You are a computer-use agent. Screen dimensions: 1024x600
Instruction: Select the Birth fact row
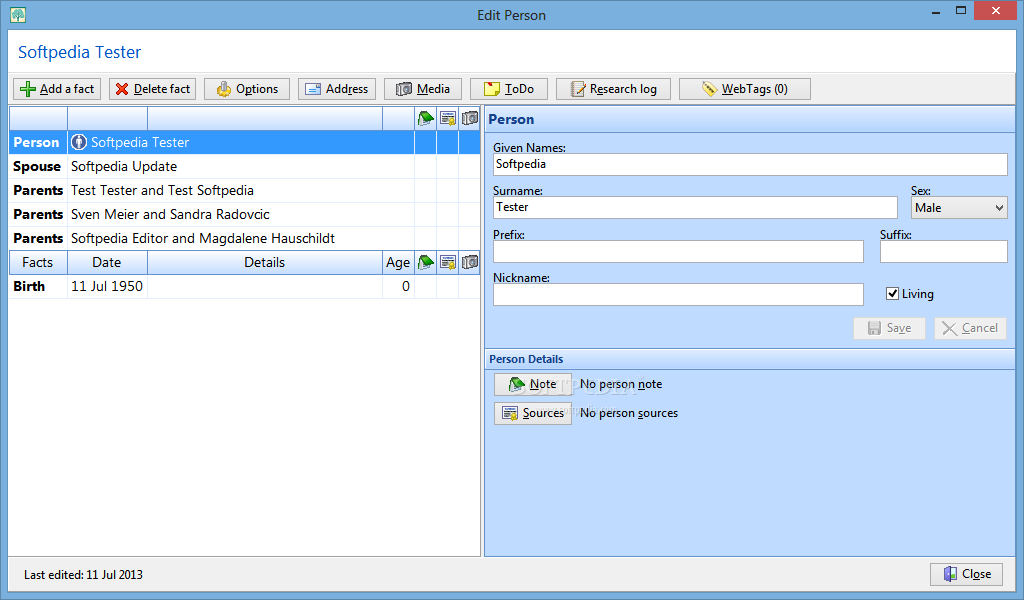244,287
